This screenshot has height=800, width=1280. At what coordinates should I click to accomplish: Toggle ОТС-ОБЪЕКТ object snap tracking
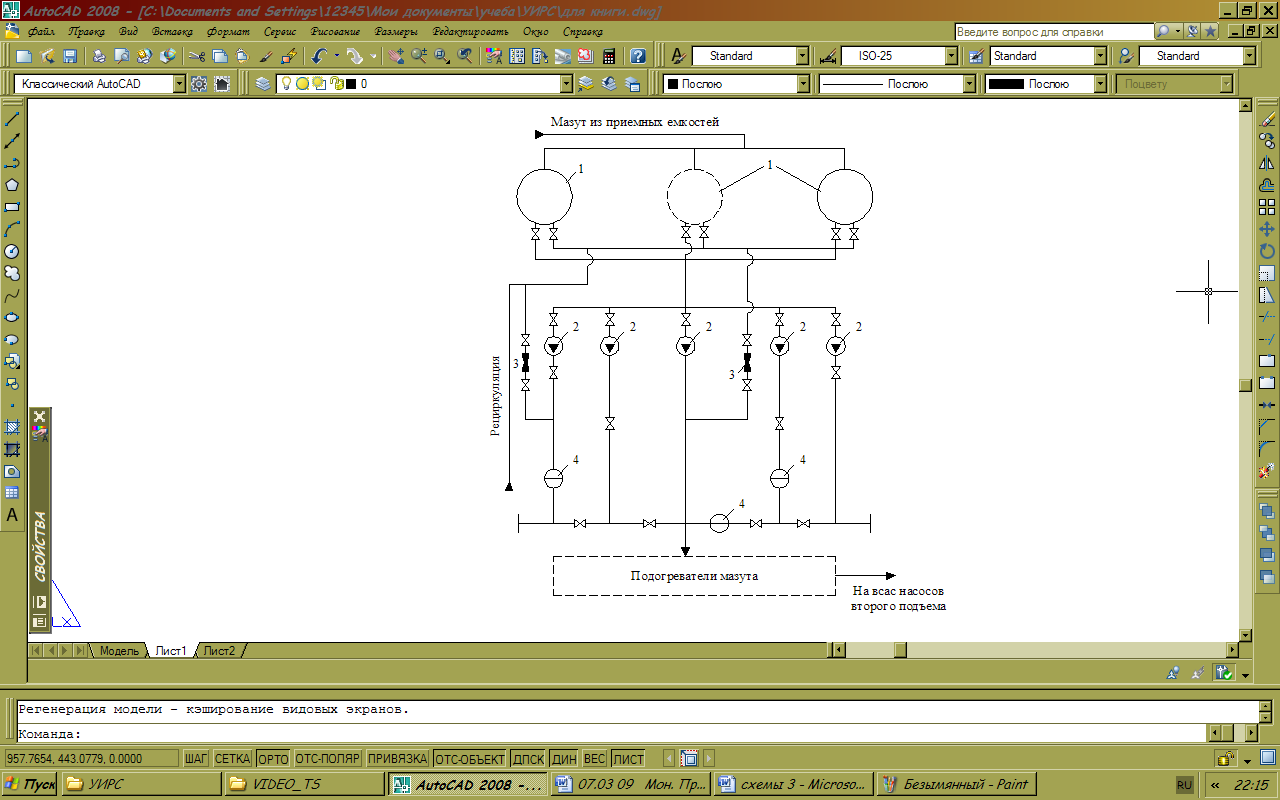pyautogui.click(x=470, y=759)
